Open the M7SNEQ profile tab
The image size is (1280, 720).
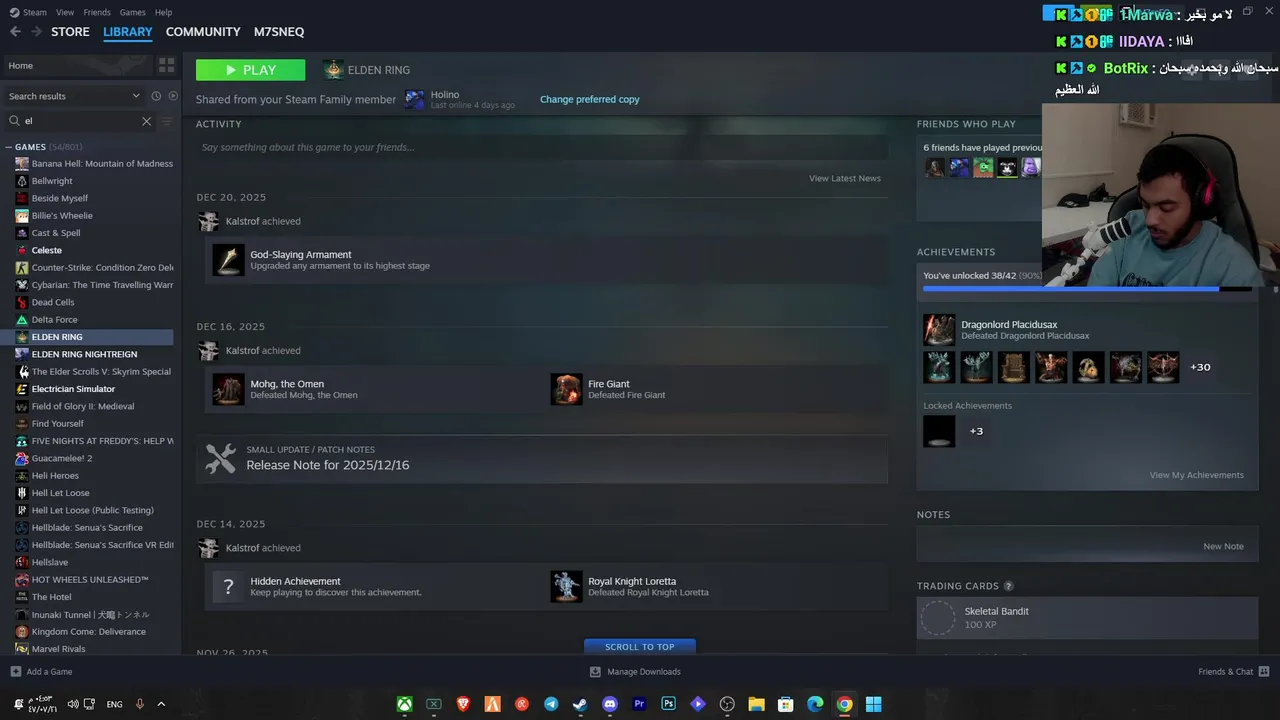(x=279, y=32)
